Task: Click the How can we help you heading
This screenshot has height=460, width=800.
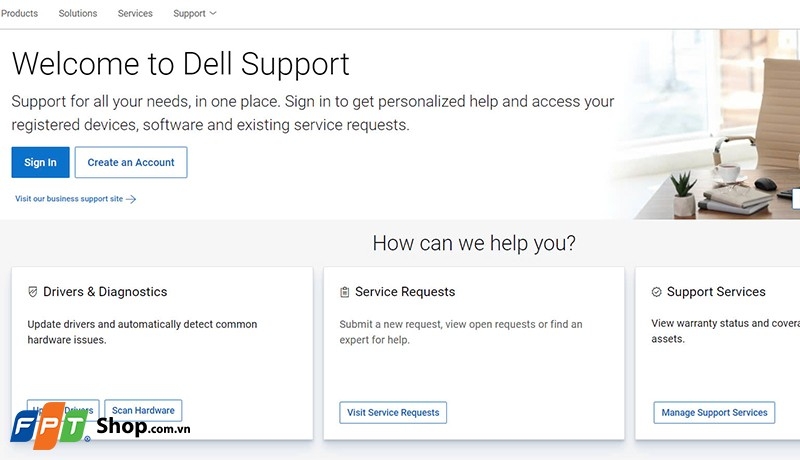Action: pyautogui.click(x=474, y=243)
